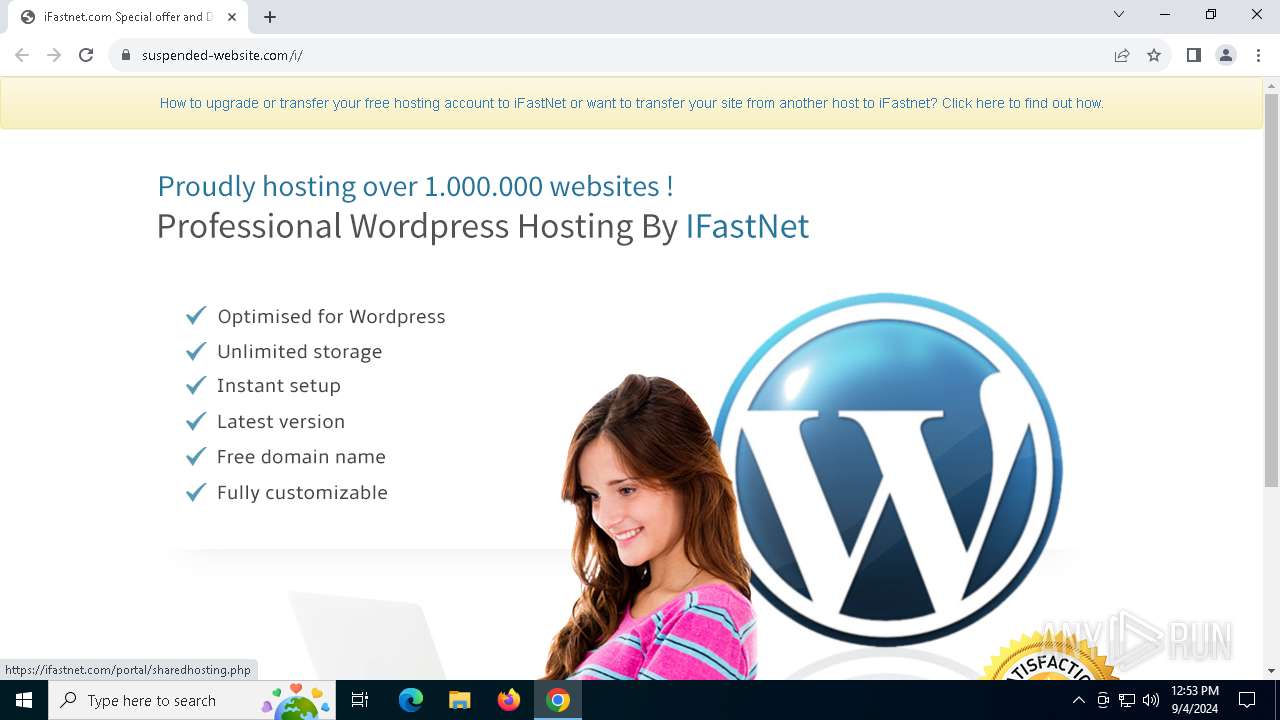
Task: Click 'Optimised for Wordpress' feature text
Action: [331, 316]
